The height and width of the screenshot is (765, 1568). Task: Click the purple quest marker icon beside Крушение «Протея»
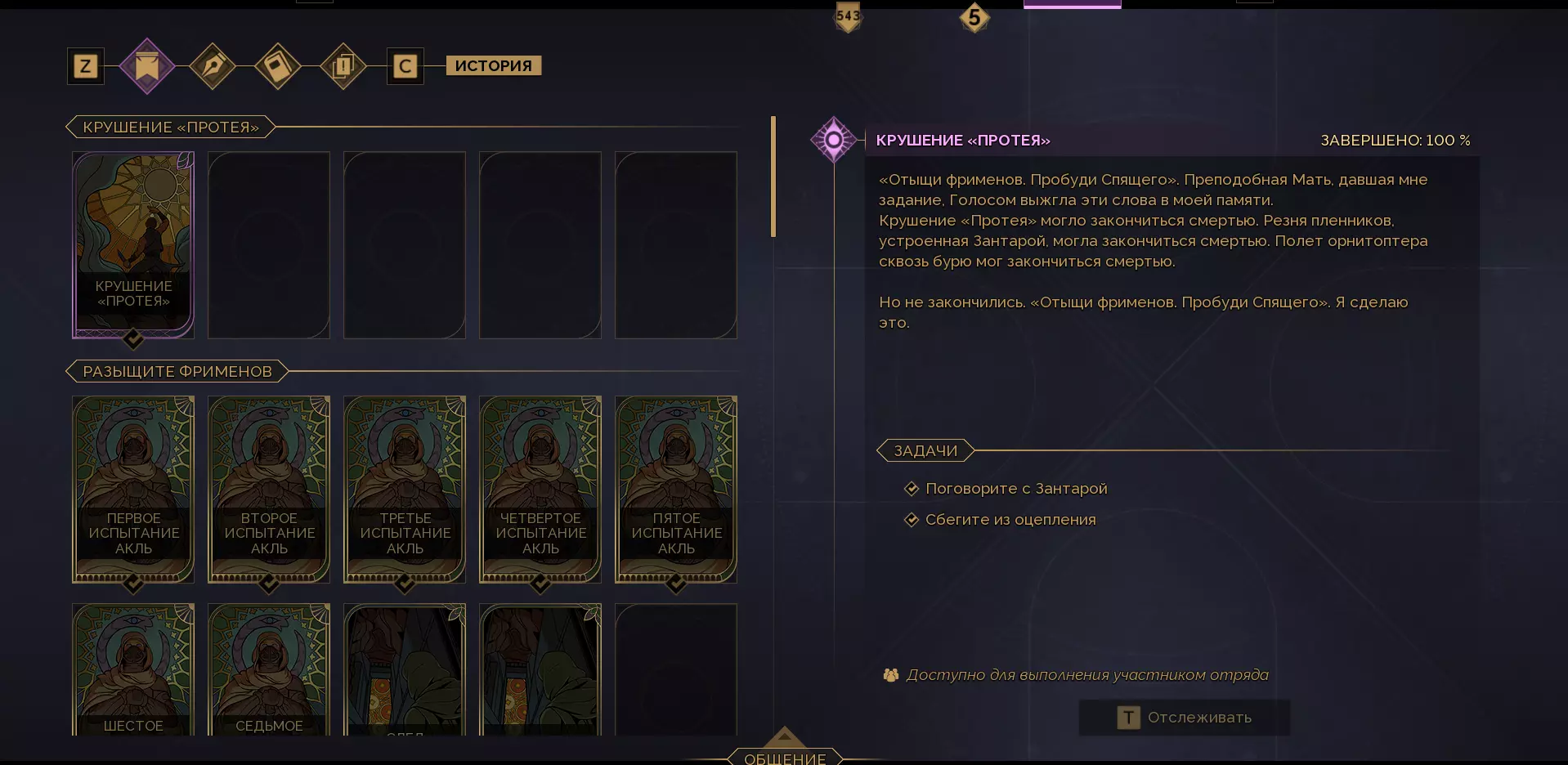833,140
